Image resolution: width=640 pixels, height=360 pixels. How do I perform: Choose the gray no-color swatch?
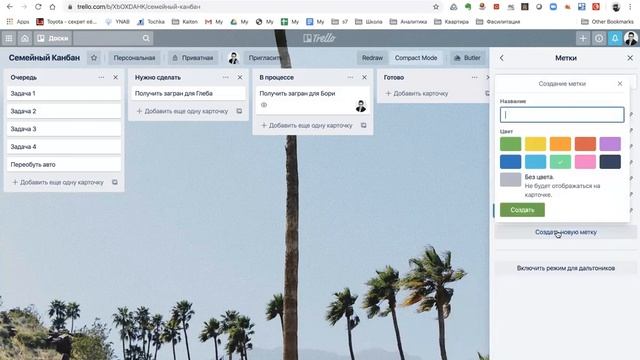tap(510, 180)
